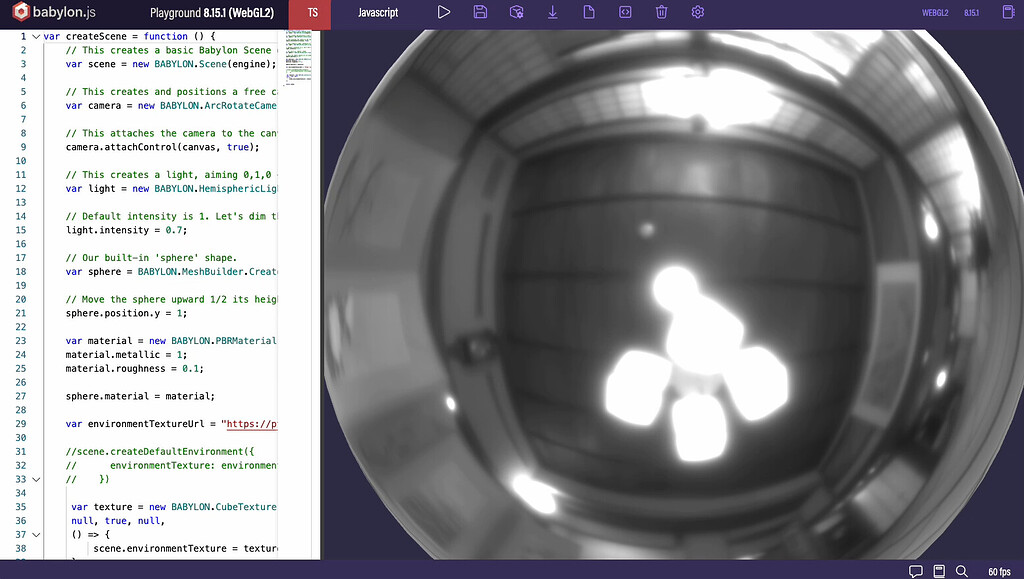Image resolution: width=1024 pixels, height=579 pixels.
Task: Clear the playground using the trash icon
Action: (661, 12)
